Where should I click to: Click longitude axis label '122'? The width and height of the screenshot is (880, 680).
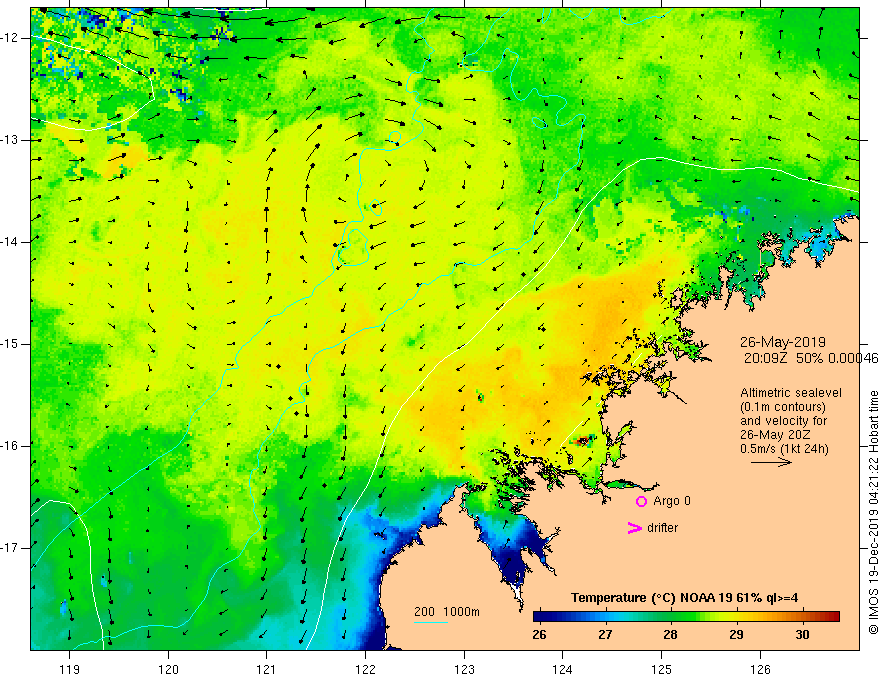(365, 669)
